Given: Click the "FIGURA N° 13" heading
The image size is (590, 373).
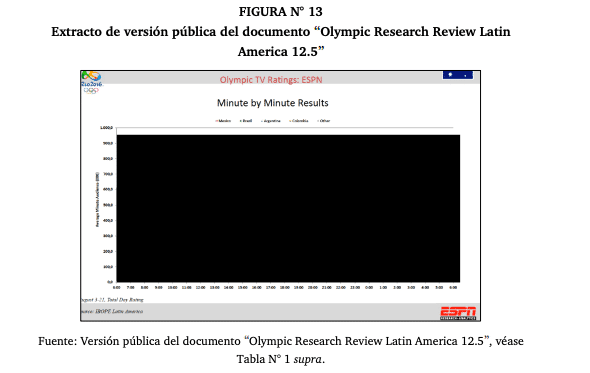Looking at the screenshot, I should [x=281, y=12].
